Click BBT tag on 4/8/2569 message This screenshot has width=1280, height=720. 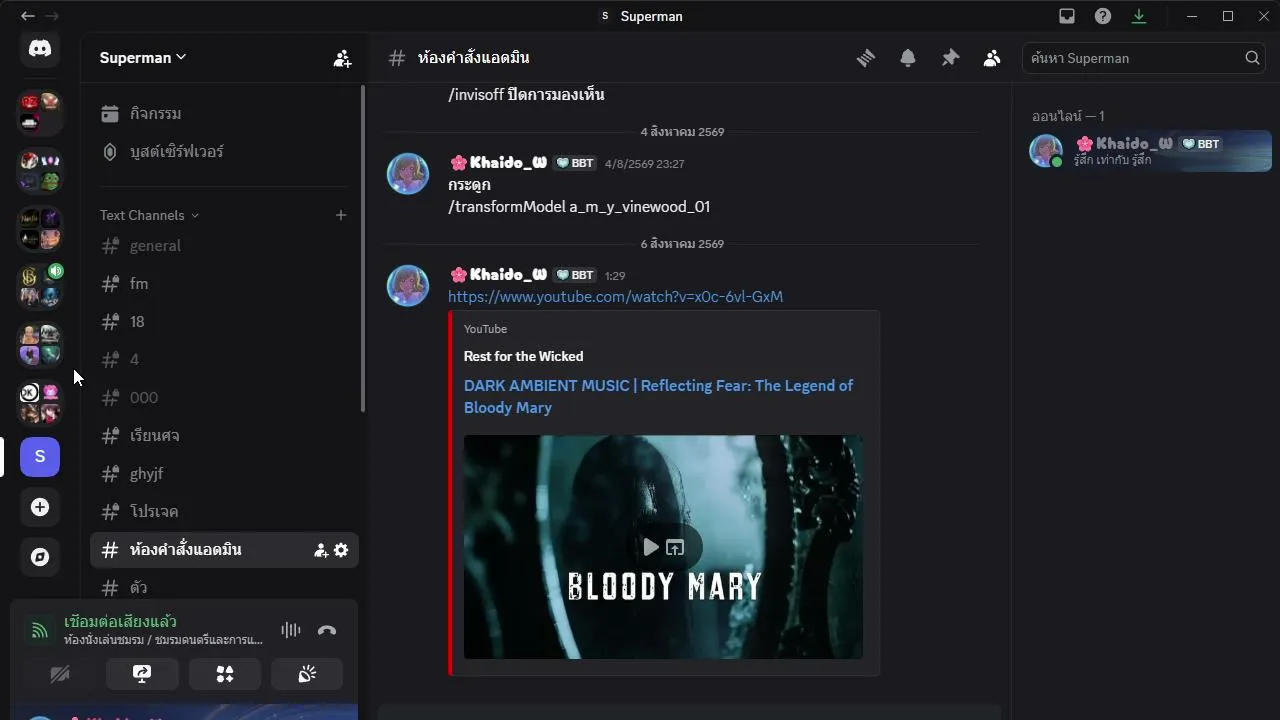click(x=574, y=163)
